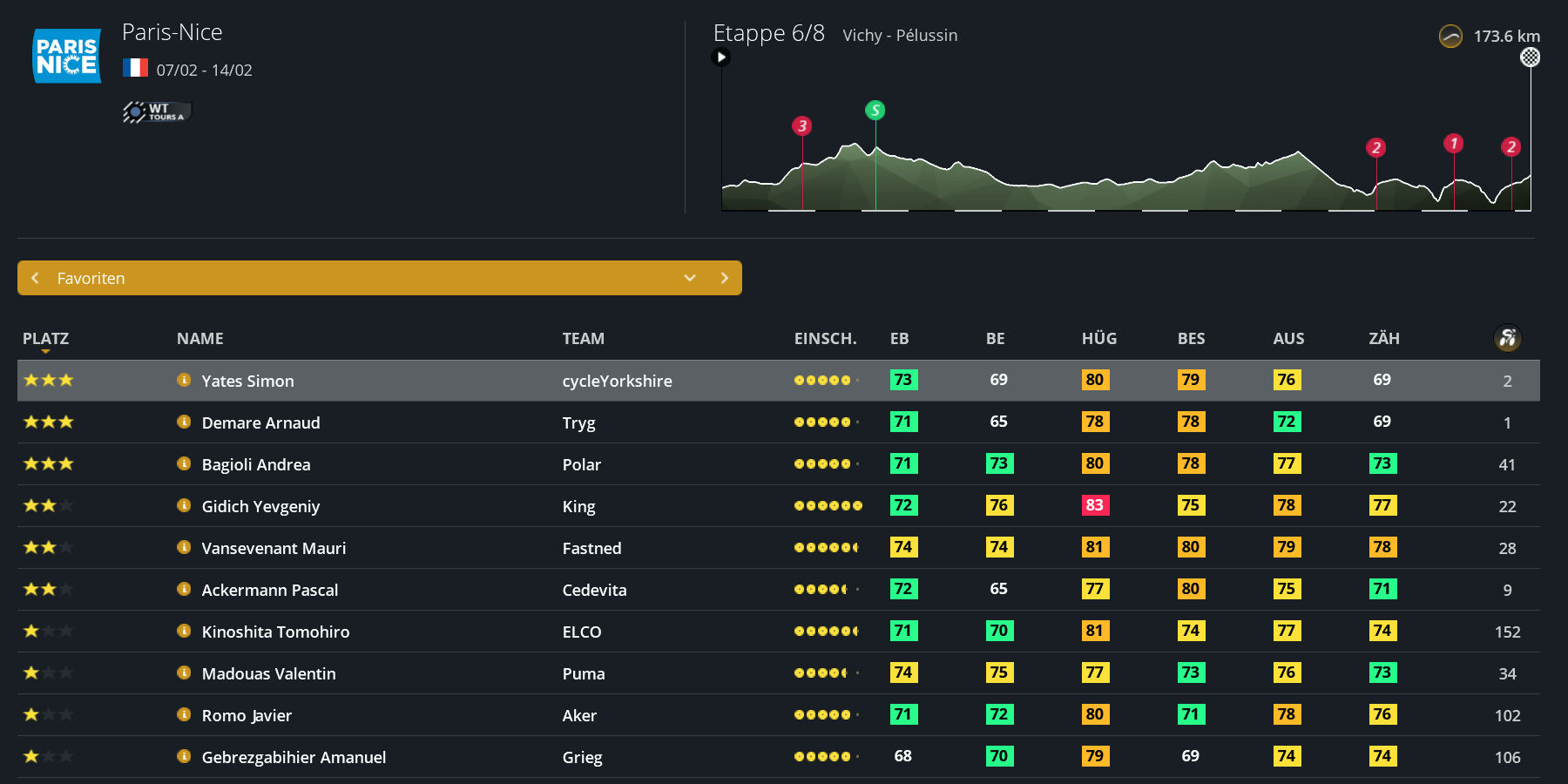Click the French flag icon
Viewport: 1568px width, 784px height.
[x=135, y=69]
